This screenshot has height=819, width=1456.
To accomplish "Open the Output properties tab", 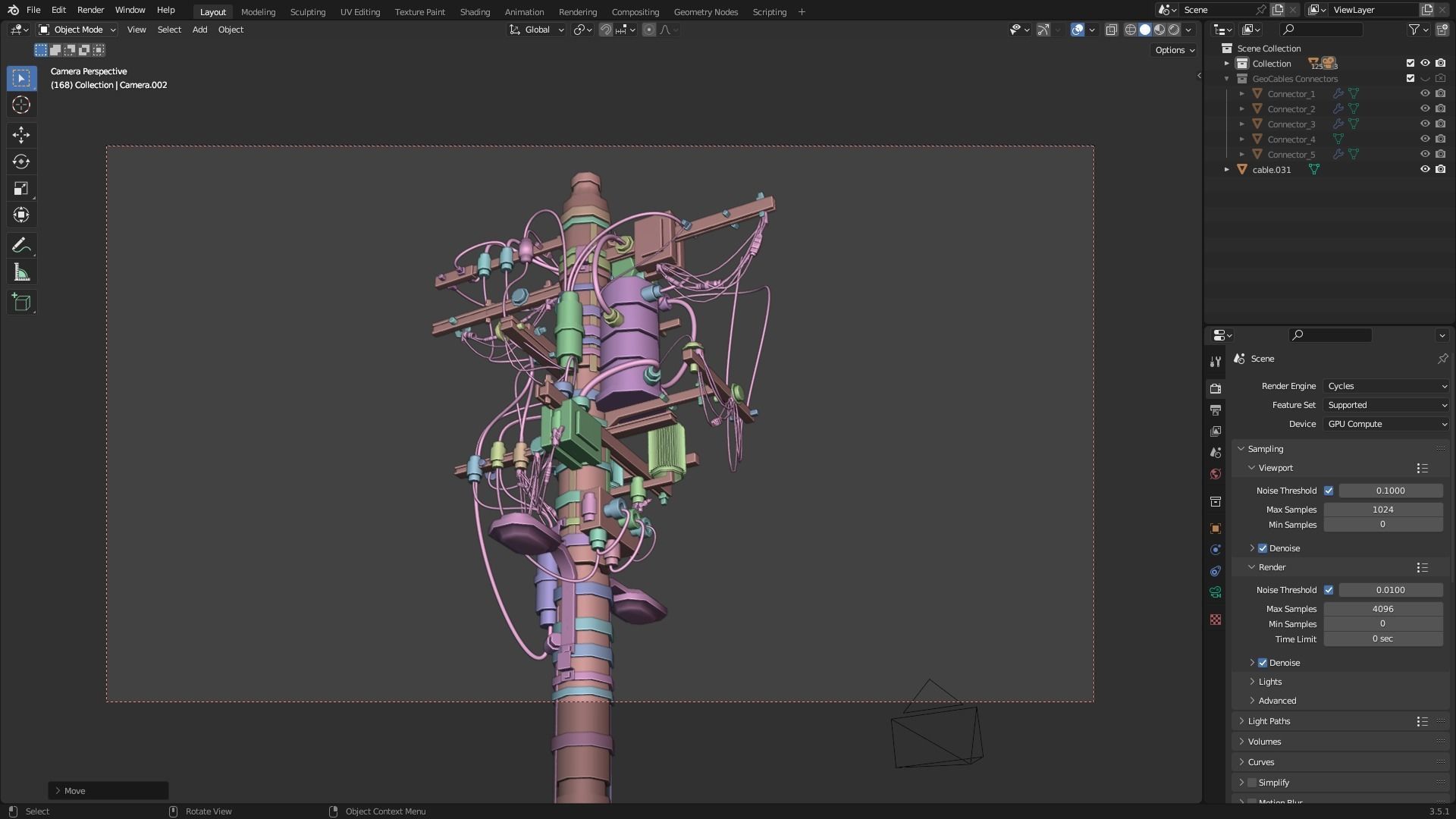I will click(x=1216, y=410).
